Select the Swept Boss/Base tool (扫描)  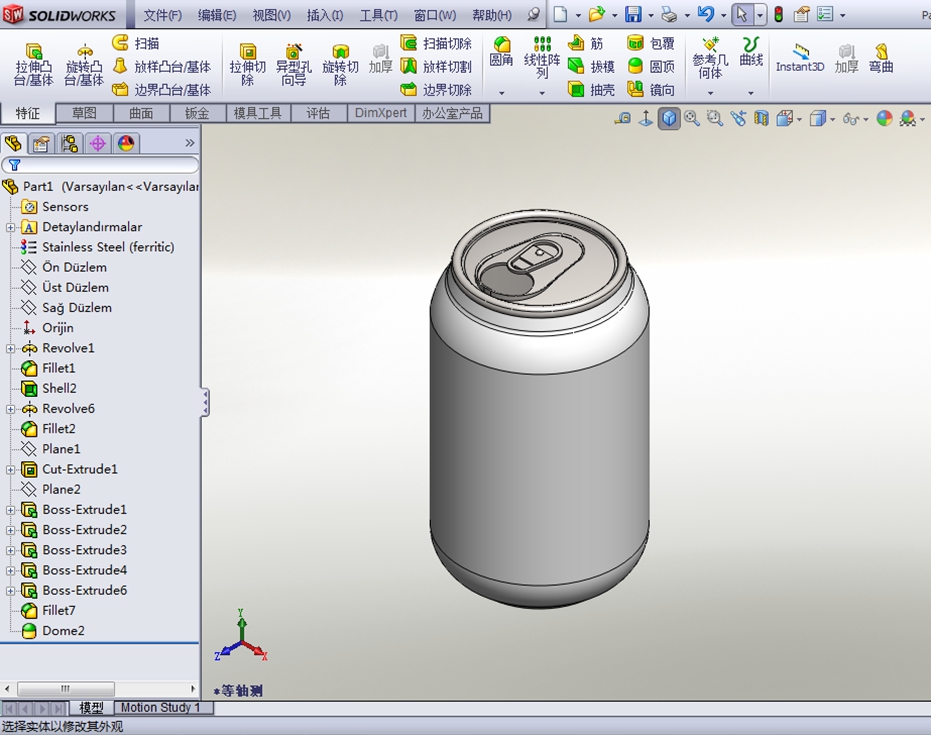pos(136,43)
